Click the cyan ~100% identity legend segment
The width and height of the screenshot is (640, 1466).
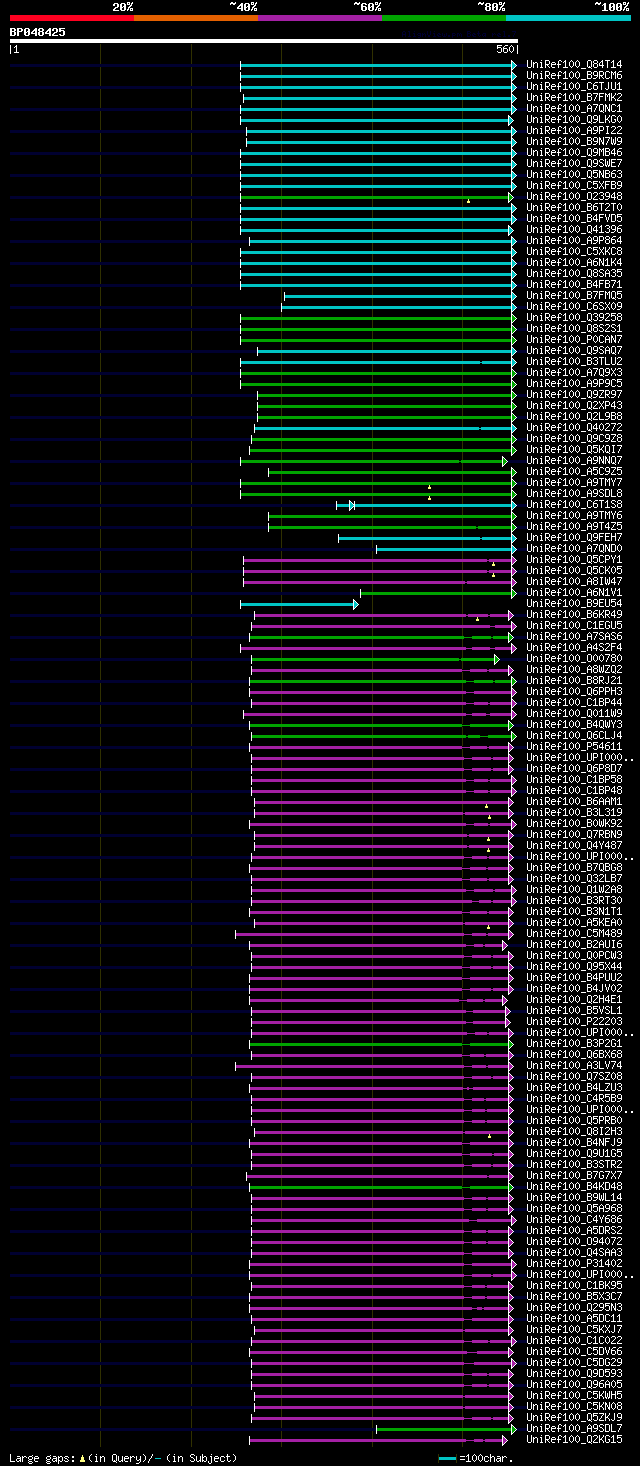click(568, 17)
